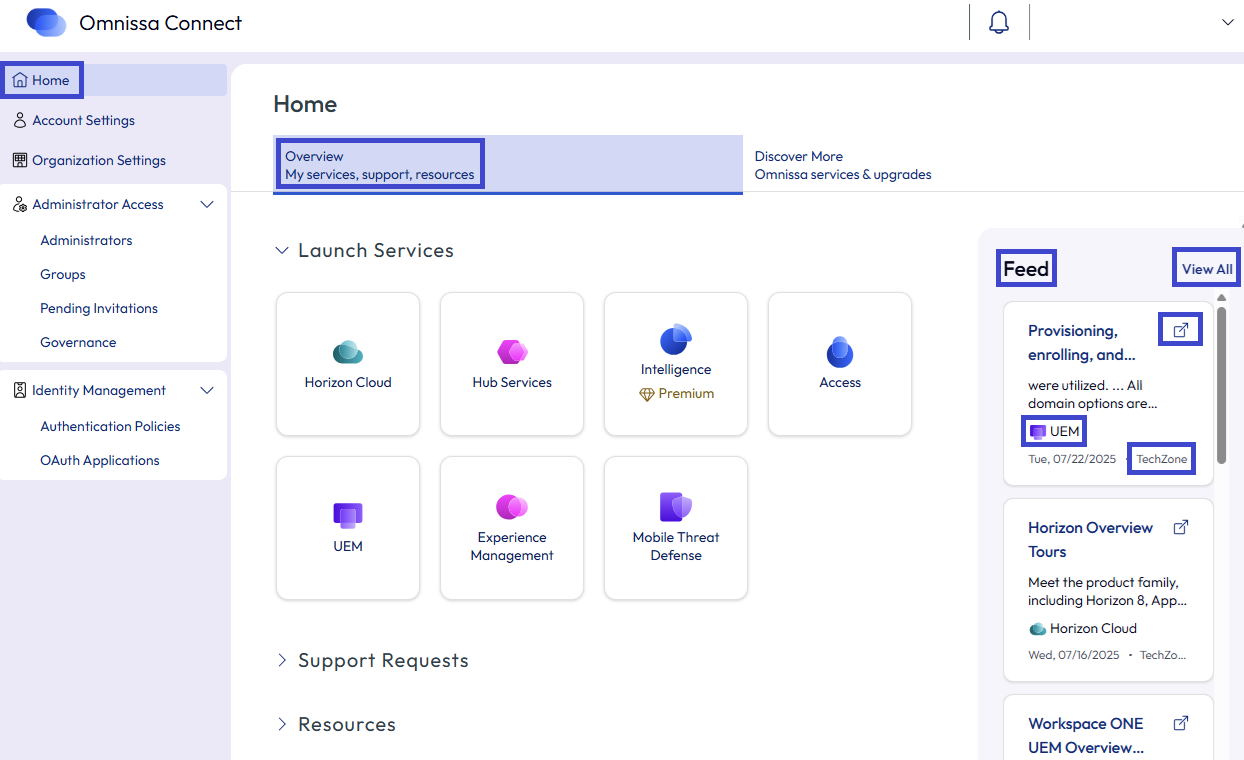Click the Account Settings person icon

point(20,120)
